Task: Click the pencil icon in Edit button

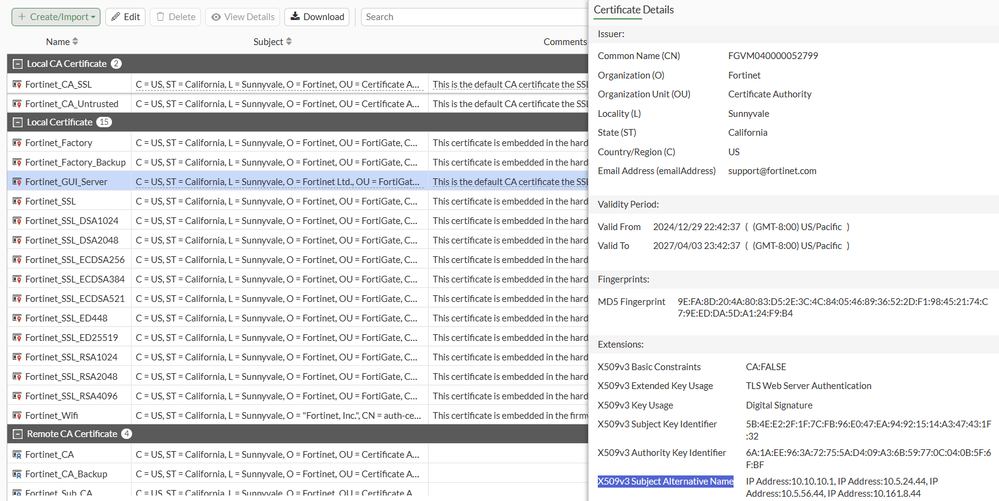Action: 115,17
